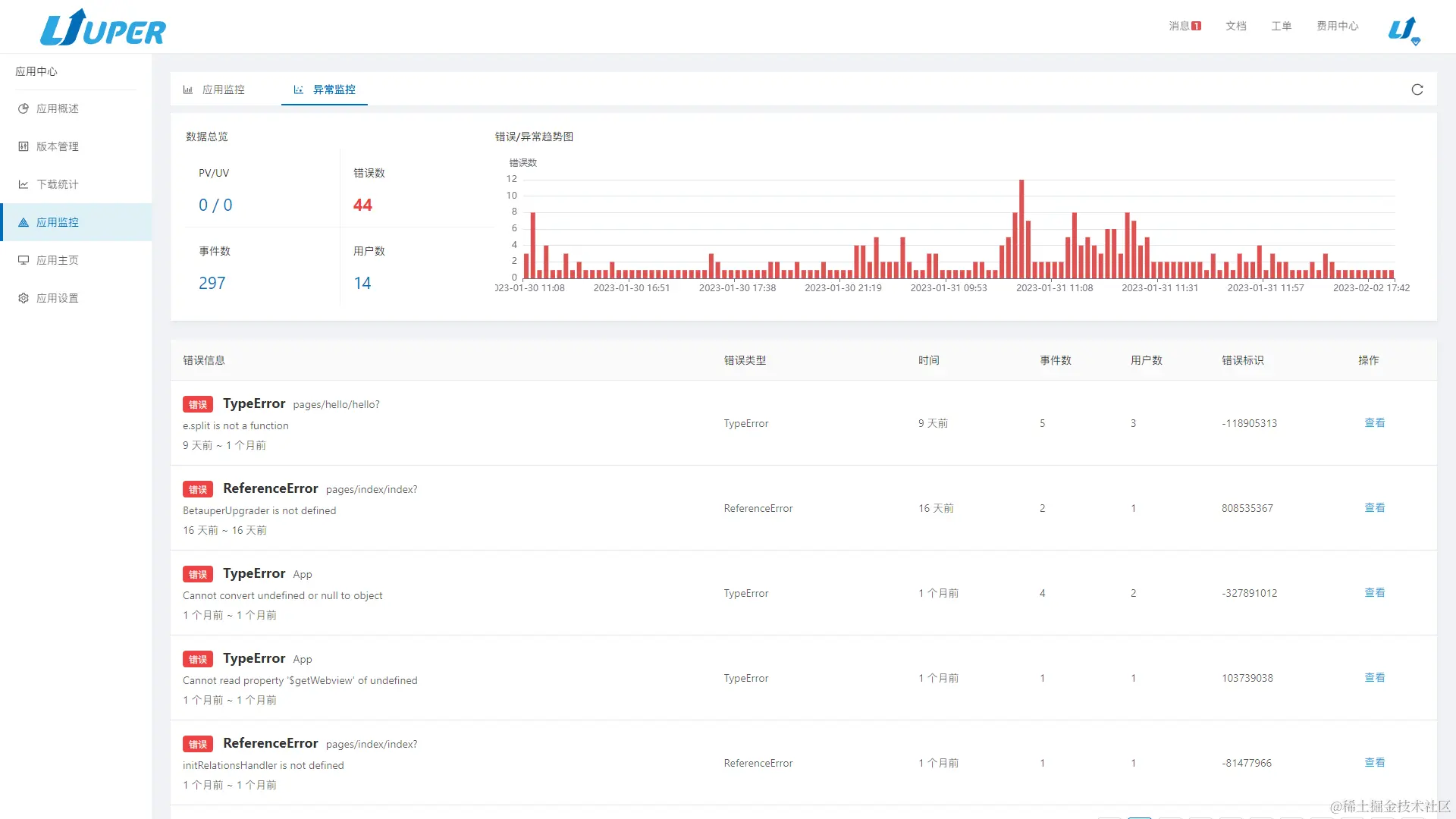View 消息 notifications with red badge
This screenshot has height=819, width=1456.
pos(1183,26)
